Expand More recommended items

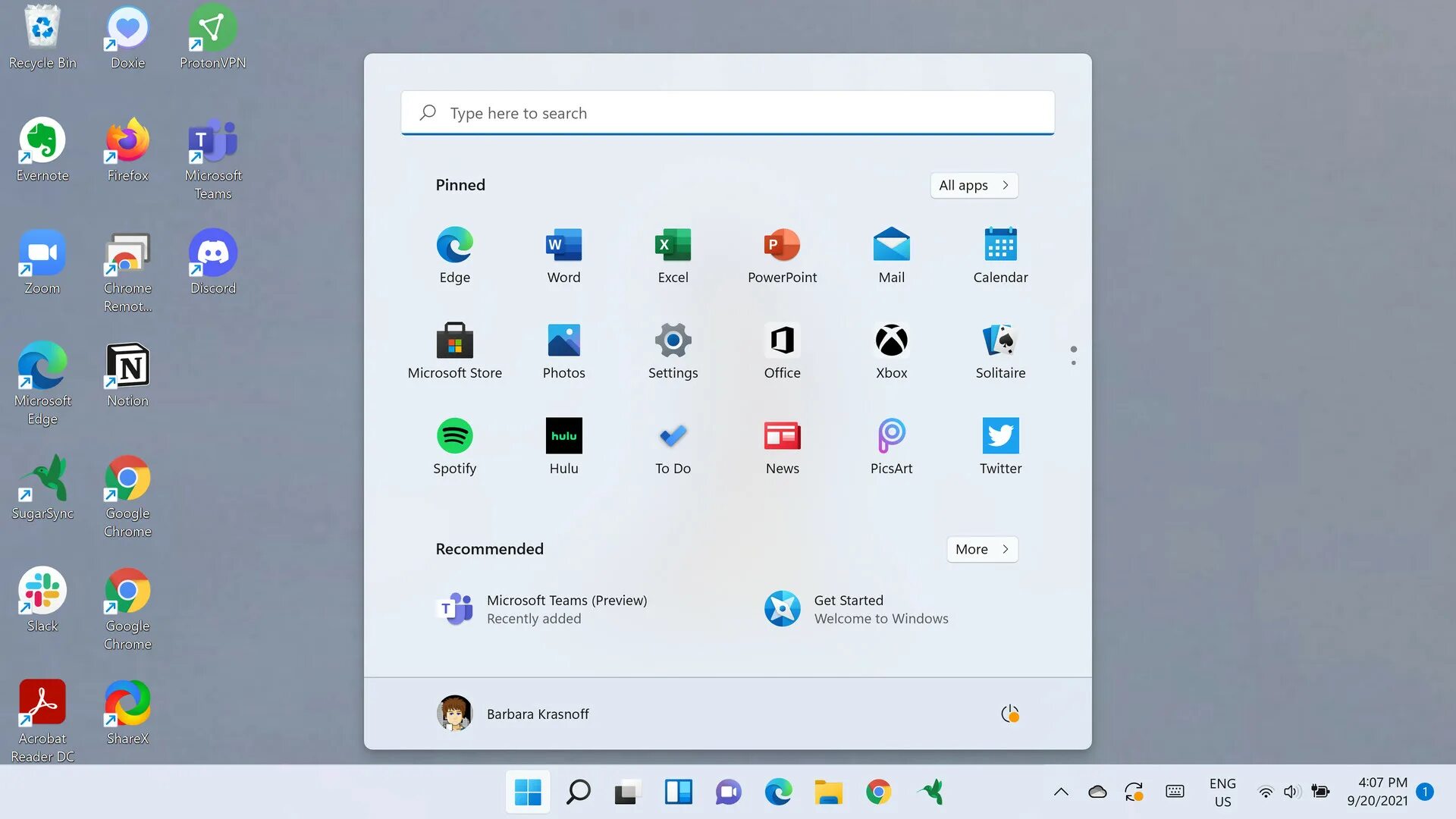point(982,549)
